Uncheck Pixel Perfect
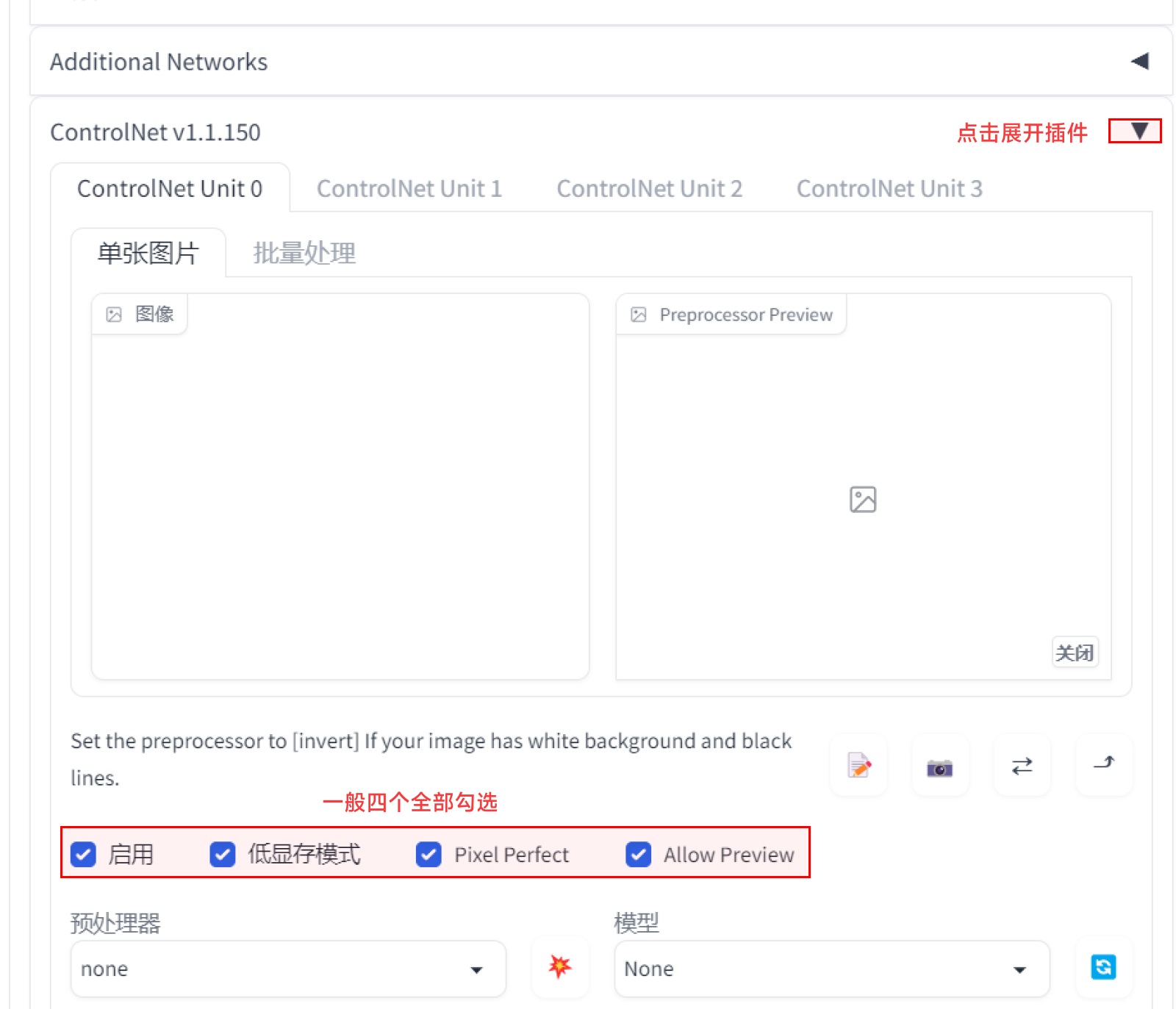Viewport: 1176px width, 1009px height. (429, 855)
